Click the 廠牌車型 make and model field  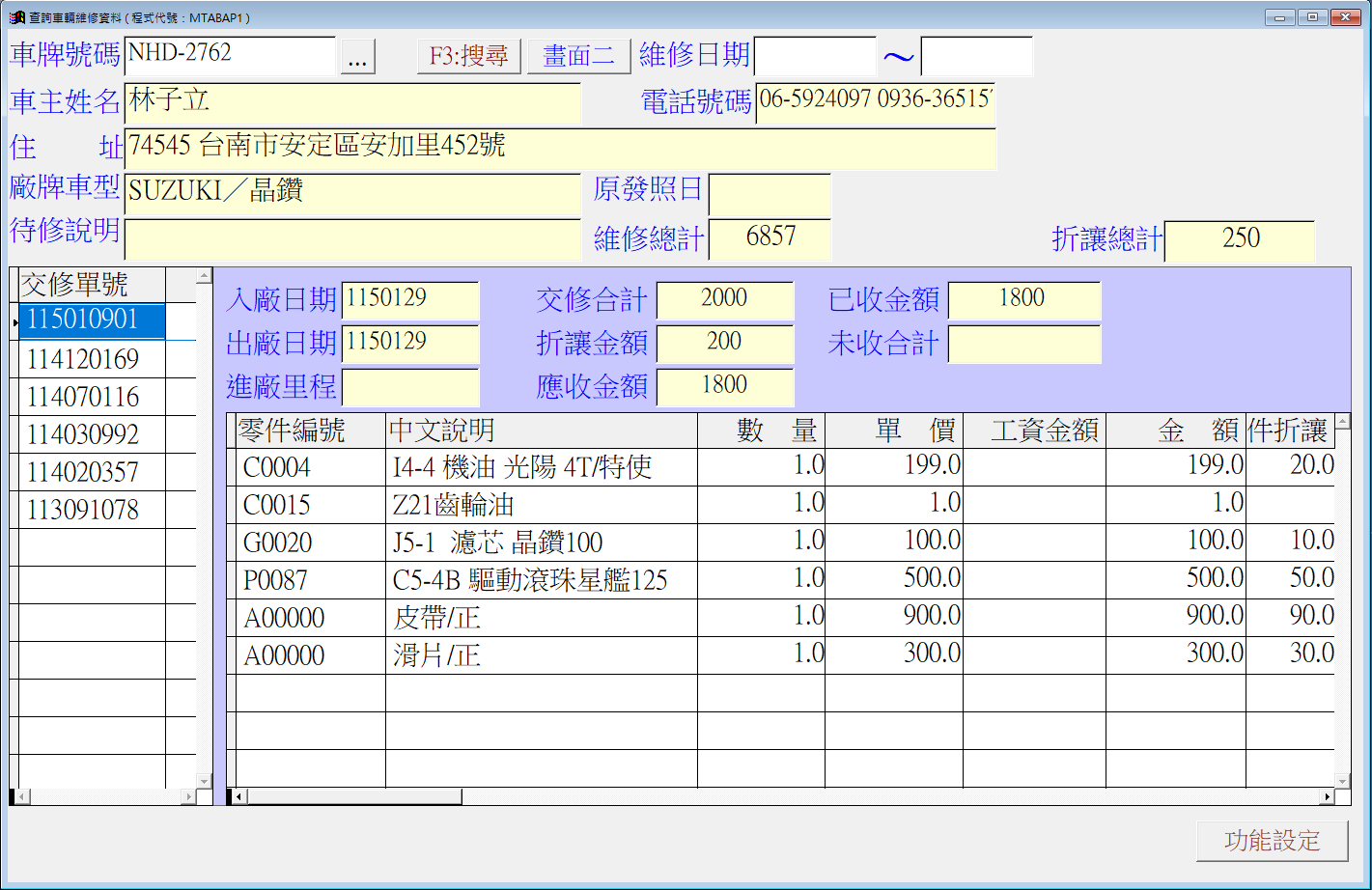(352, 194)
